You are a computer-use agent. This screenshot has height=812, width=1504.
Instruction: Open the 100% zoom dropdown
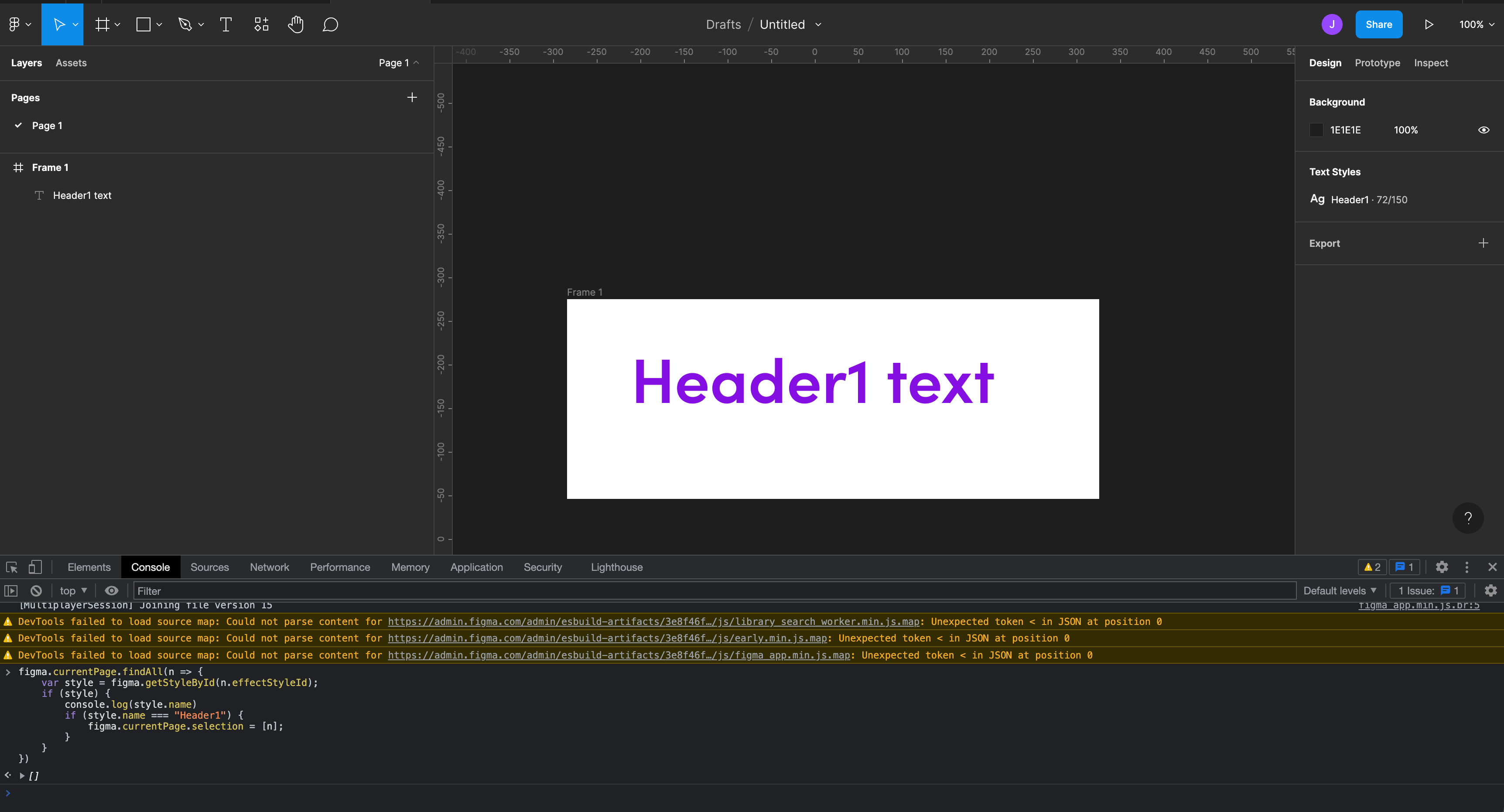[x=1477, y=24]
